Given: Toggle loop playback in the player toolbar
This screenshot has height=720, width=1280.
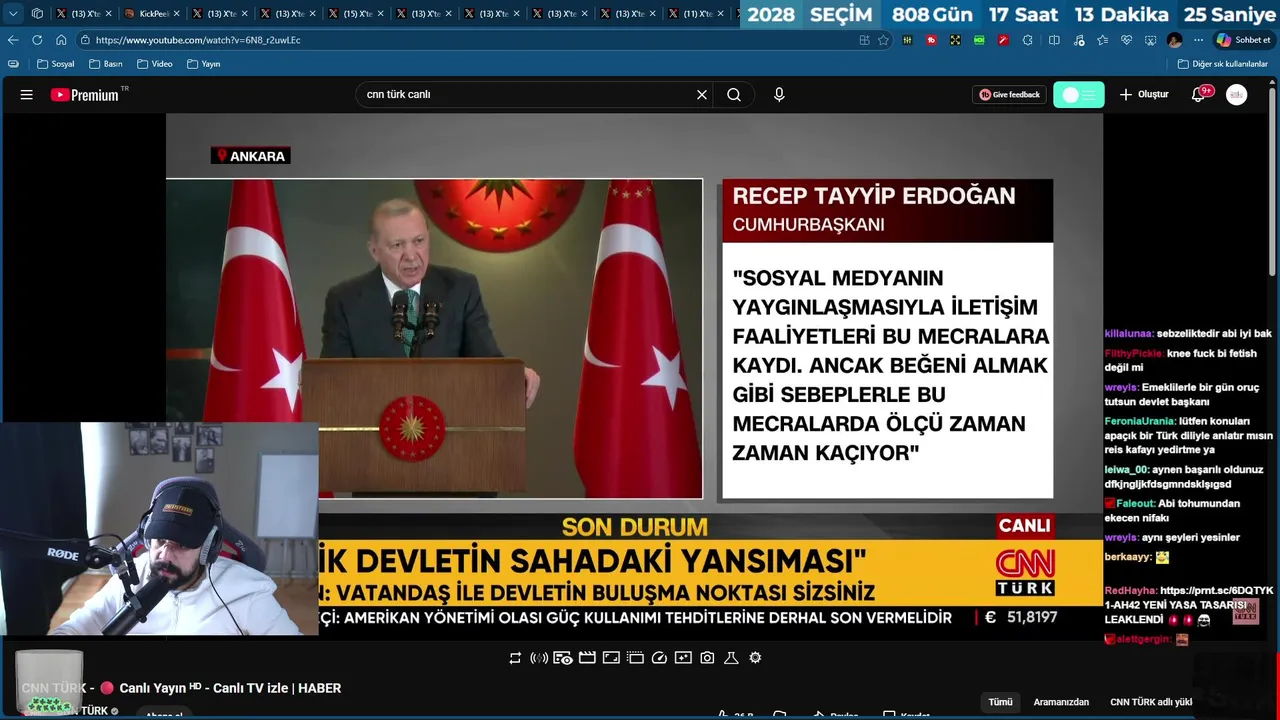Looking at the screenshot, I should click(x=515, y=658).
